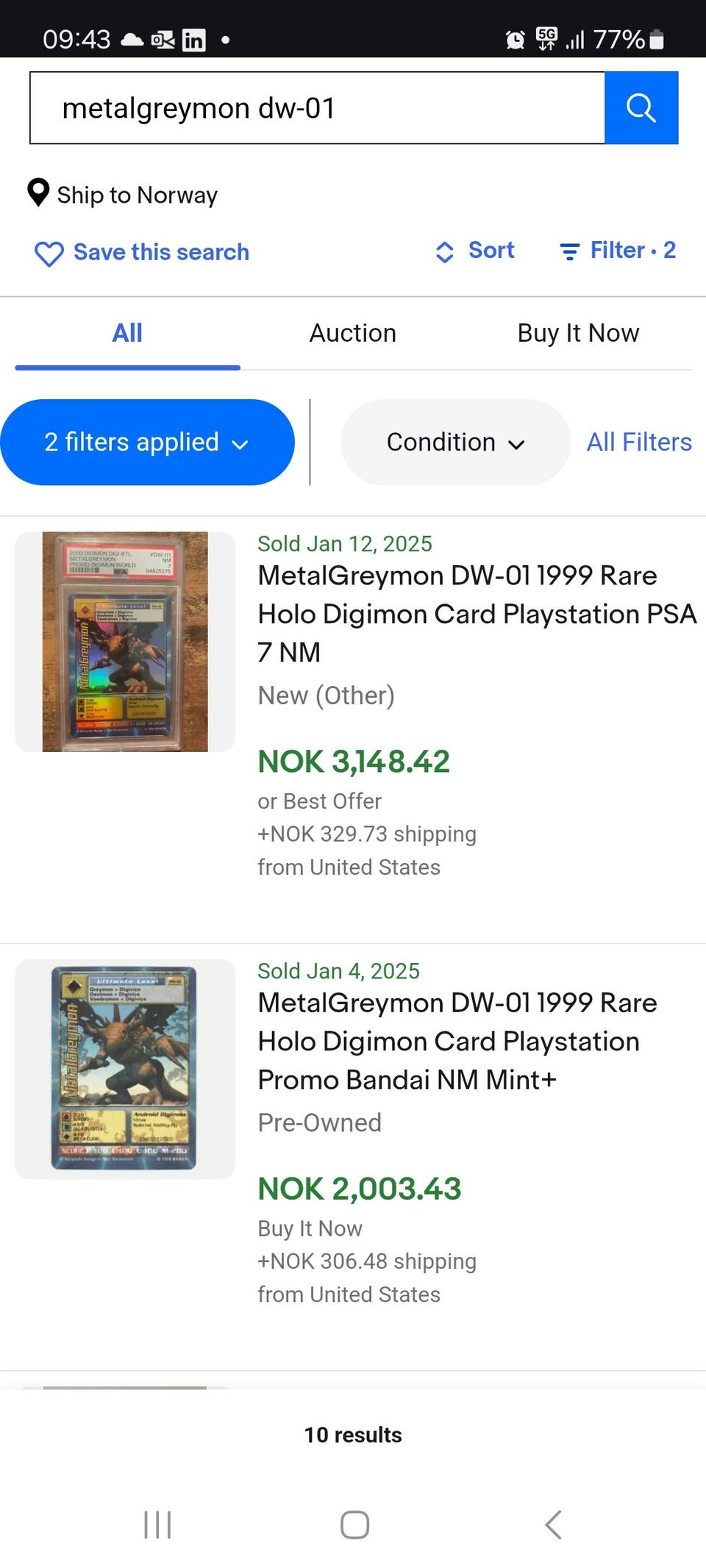
Task: Open the All Filters link
Action: pos(638,443)
